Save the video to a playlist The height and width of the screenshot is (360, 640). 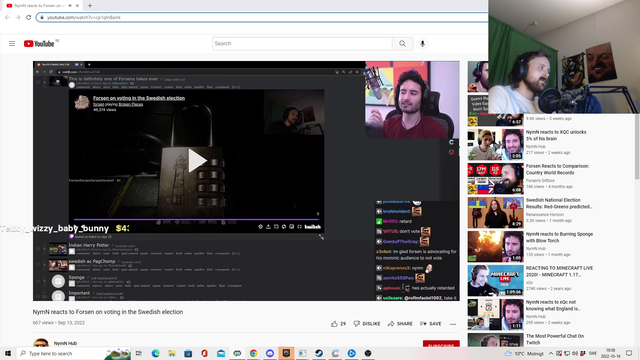tap(431, 324)
